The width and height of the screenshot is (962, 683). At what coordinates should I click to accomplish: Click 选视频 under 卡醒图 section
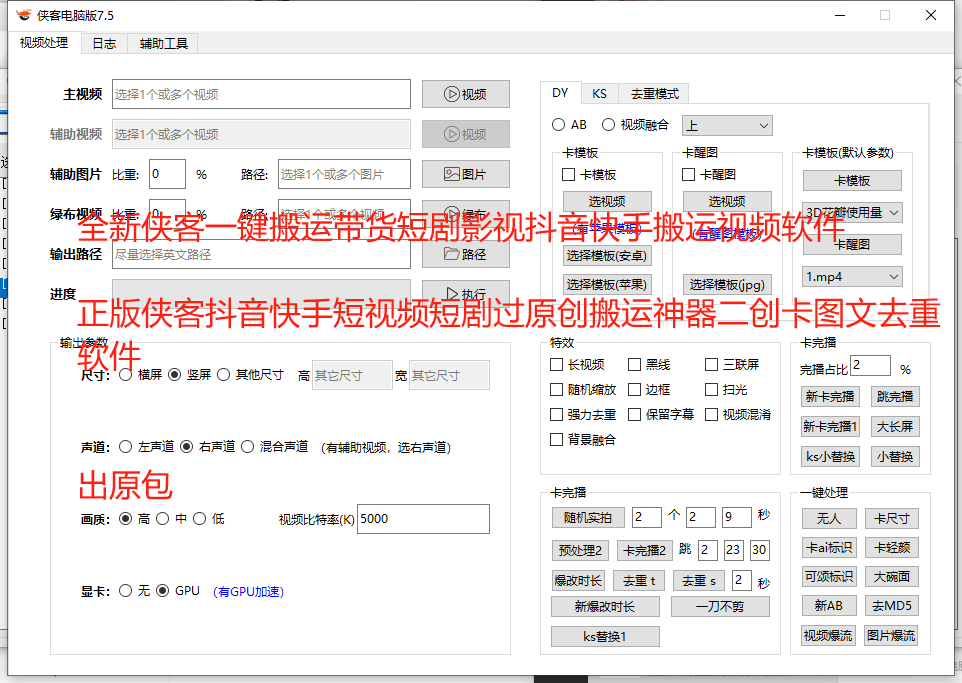pyautogui.click(x=727, y=201)
